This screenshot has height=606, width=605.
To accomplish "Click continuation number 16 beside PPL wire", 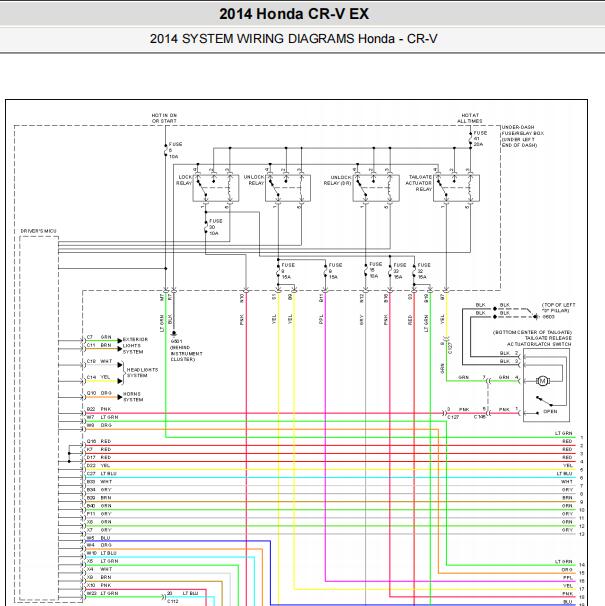I will coord(582,581).
